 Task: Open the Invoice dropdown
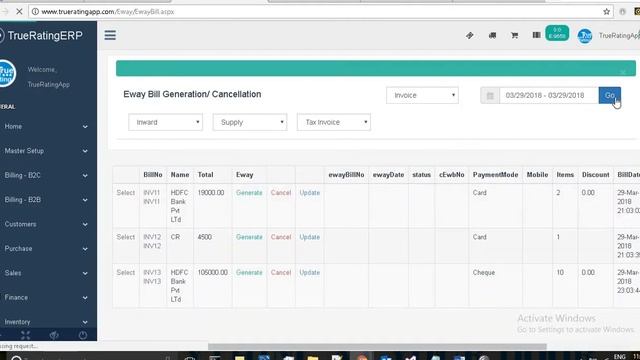tap(422, 95)
